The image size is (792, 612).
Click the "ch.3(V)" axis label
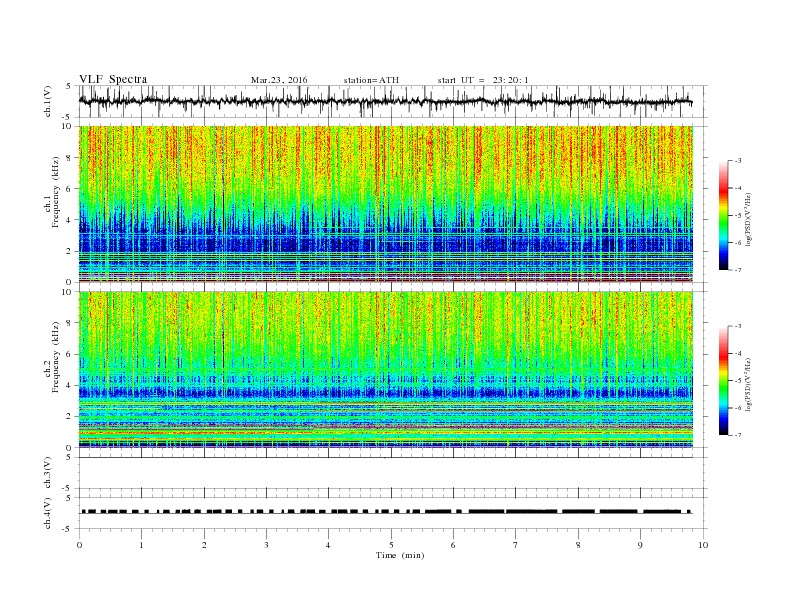coord(48,472)
